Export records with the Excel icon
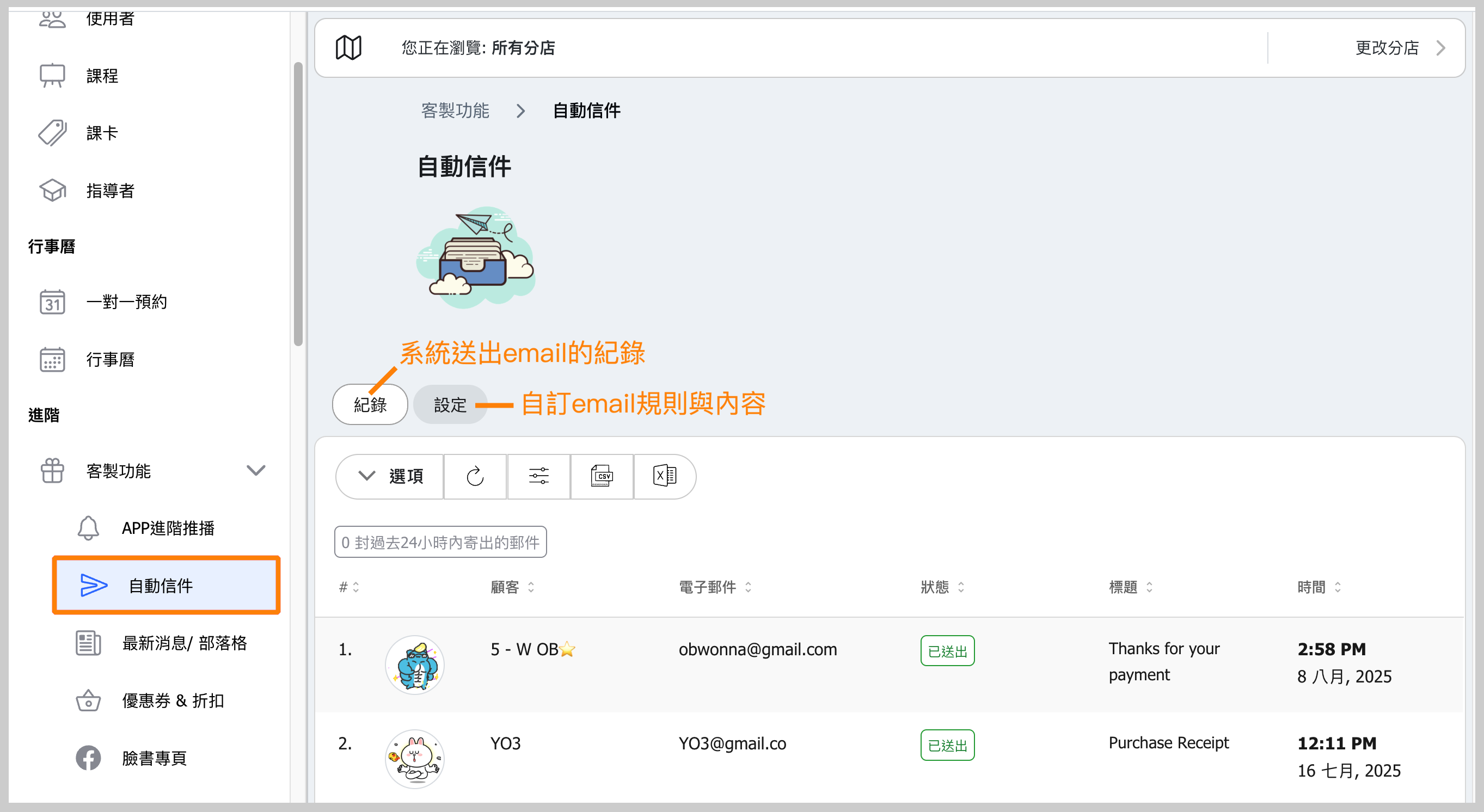1484x812 pixels. (664, 476)
